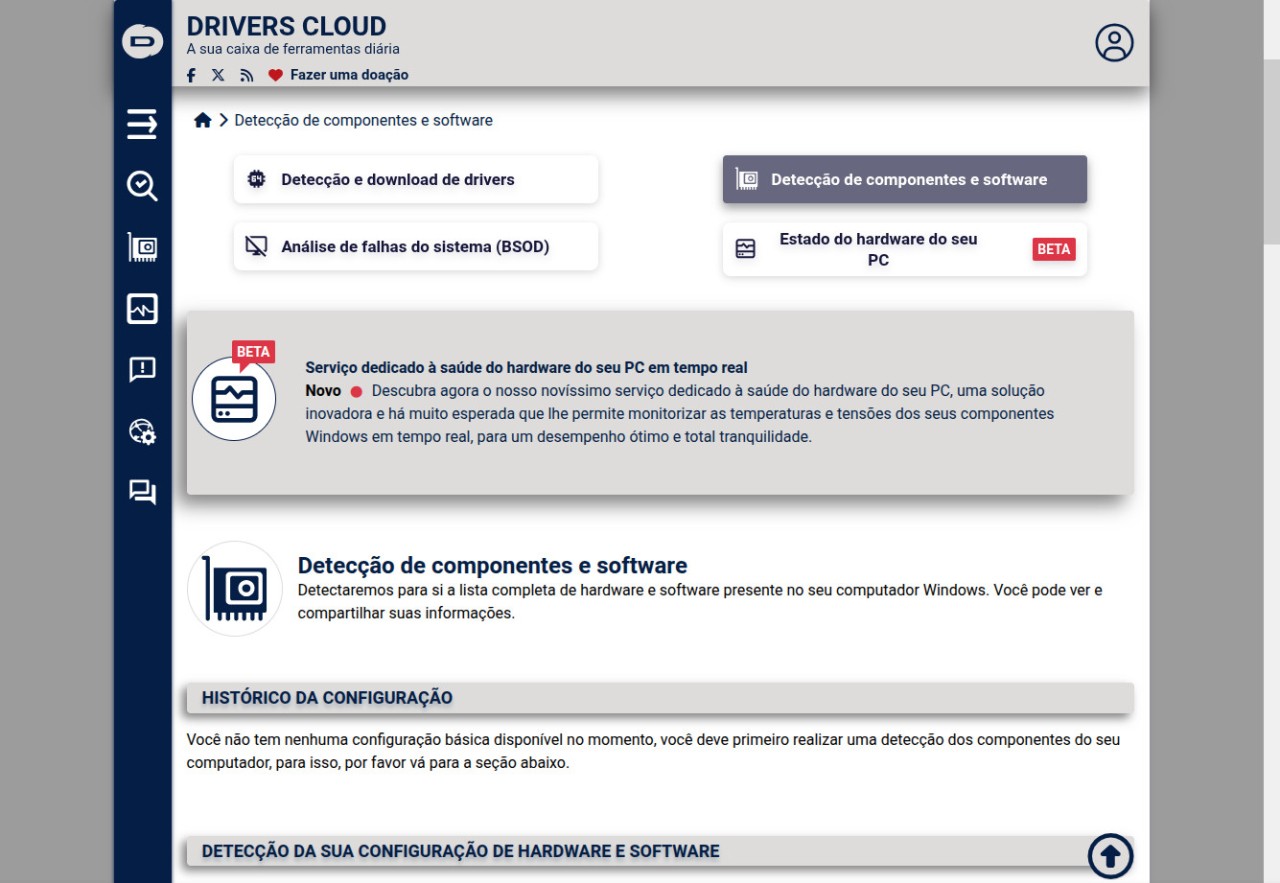This screenshot has height=883, width=1280.
Task: Open driver detection magnifier icon in sidebar
Action: click(142, 186)
